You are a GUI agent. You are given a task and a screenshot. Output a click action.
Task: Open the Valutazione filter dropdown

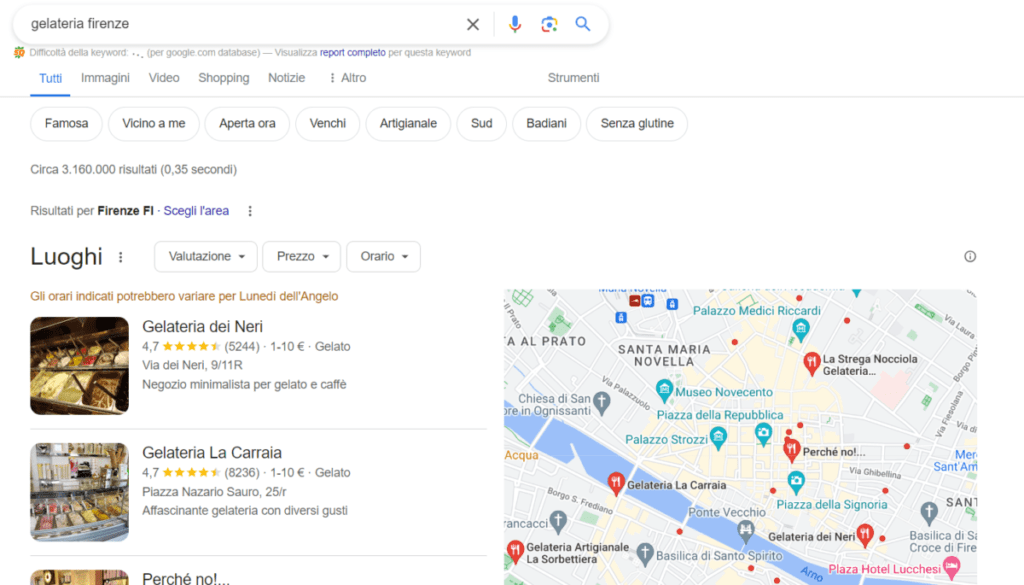point(206,257)
